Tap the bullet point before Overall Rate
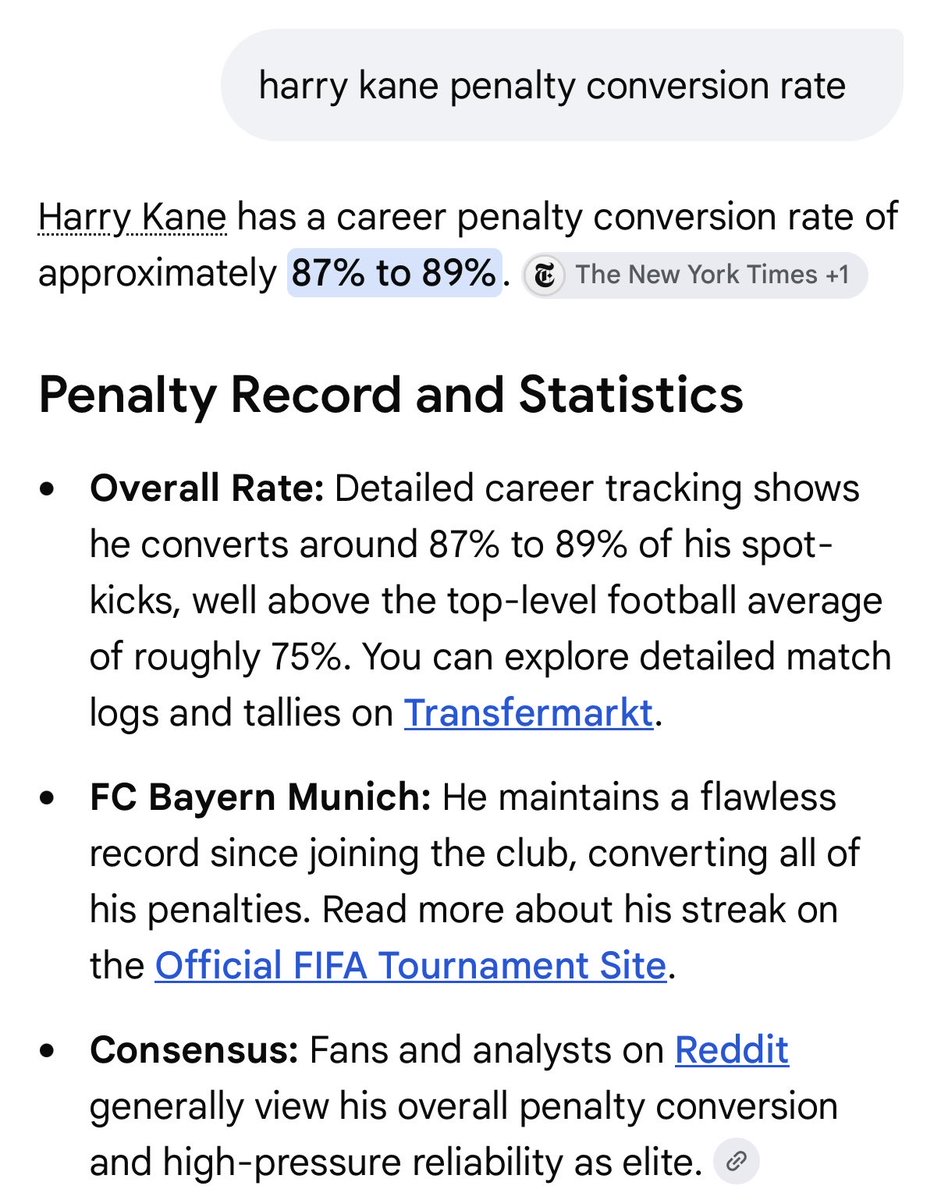941x1200 pixels. click(47, 491)
